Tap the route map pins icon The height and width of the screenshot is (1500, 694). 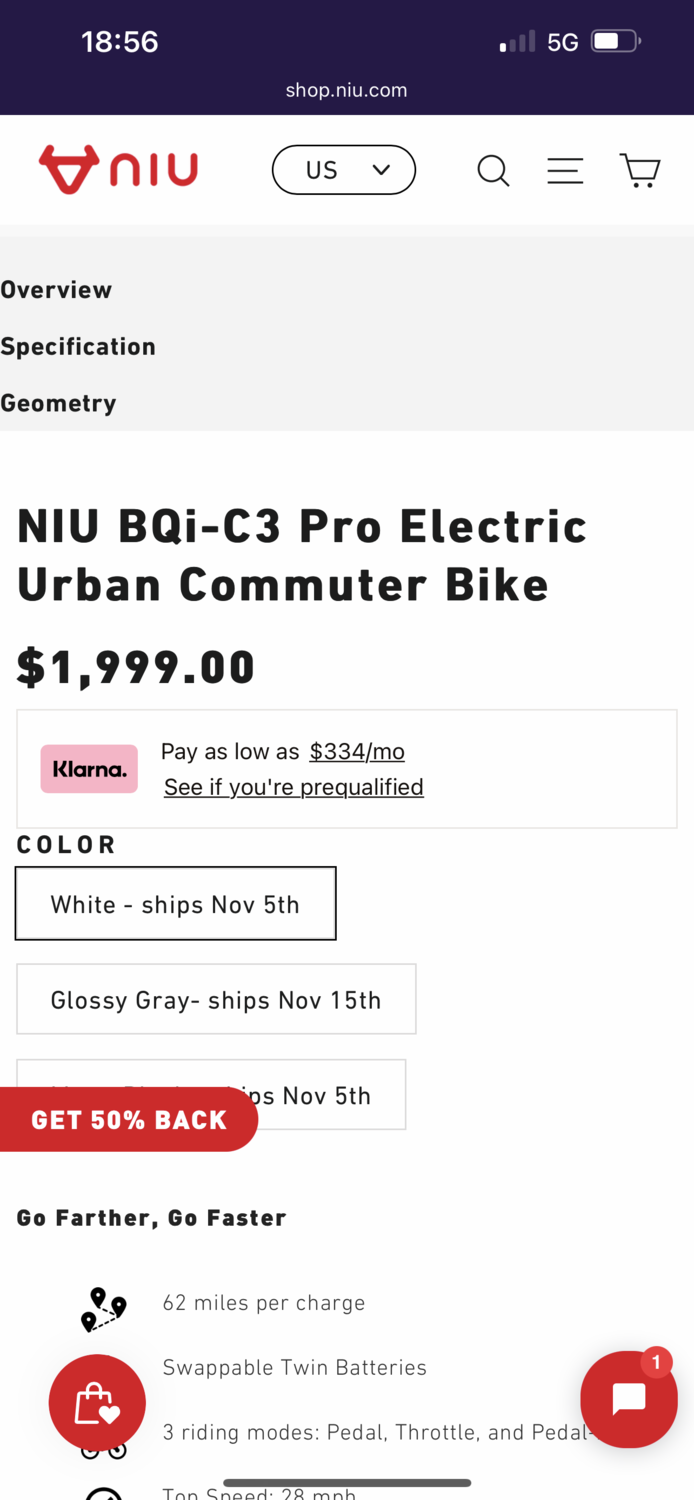click(104, 1309)
